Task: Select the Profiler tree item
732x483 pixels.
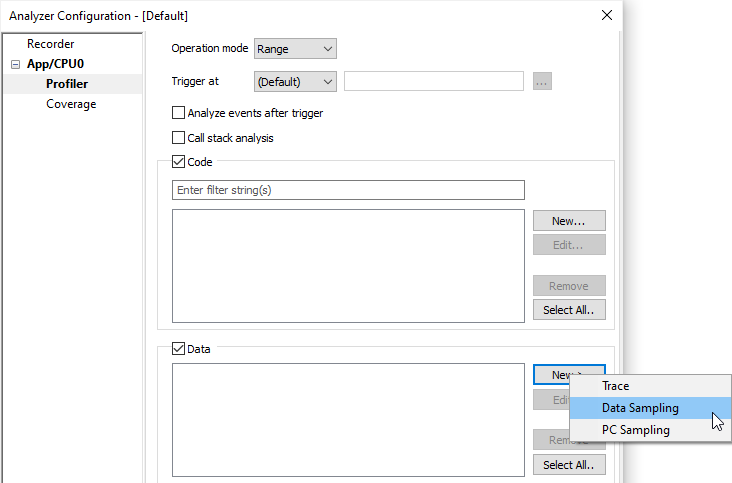Action: [x=67, y=84]
